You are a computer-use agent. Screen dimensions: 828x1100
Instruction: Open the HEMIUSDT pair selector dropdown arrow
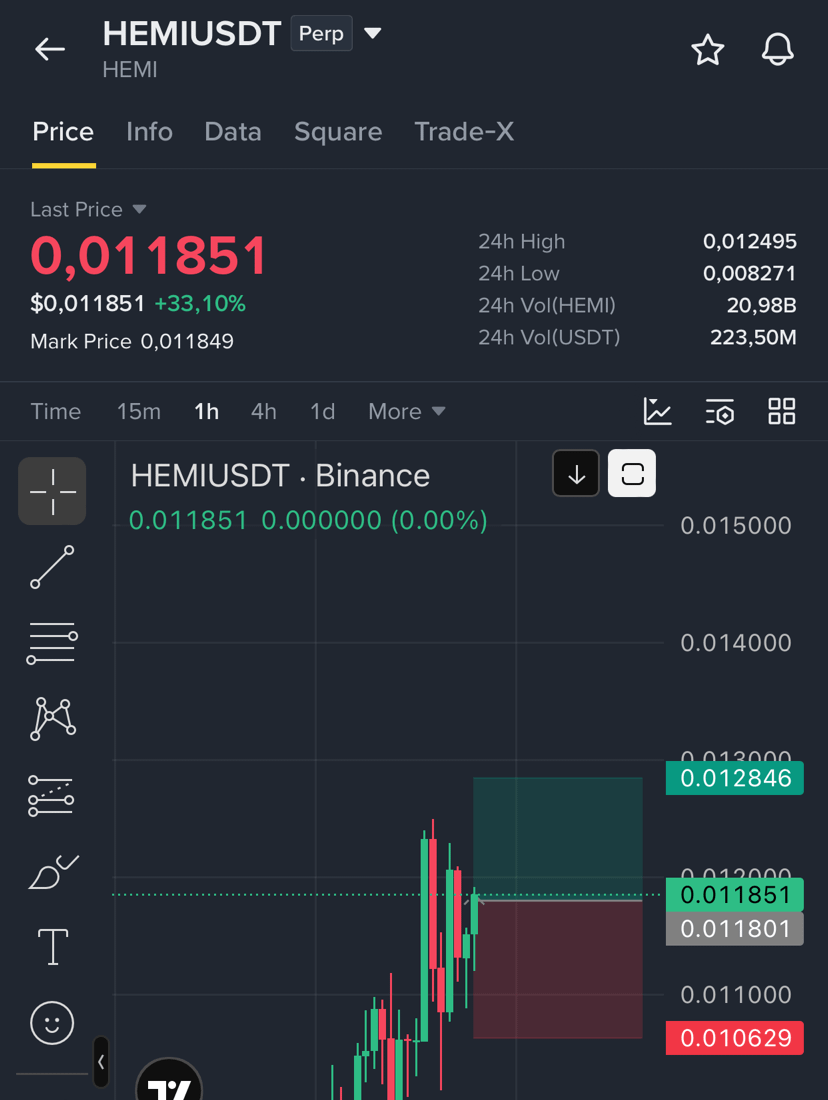[373, 33]
